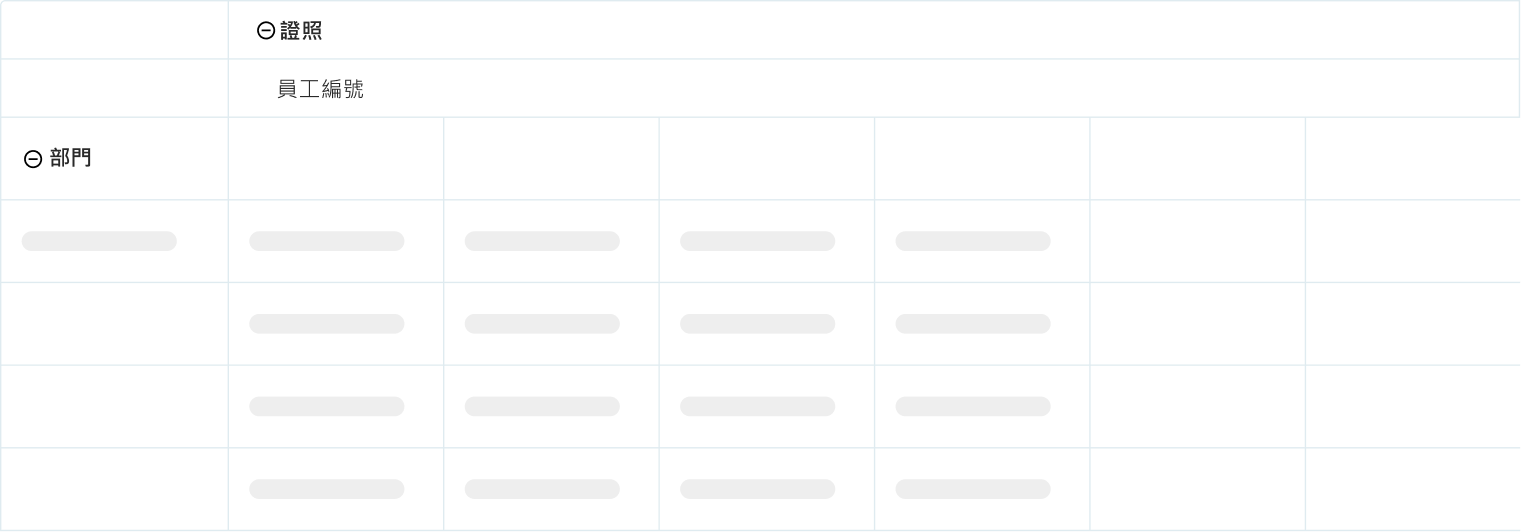Collapse the 部門 row group icon
The width and height of the screenshot is (1521, 532).
pyautogui.click(x=33, y=159)
